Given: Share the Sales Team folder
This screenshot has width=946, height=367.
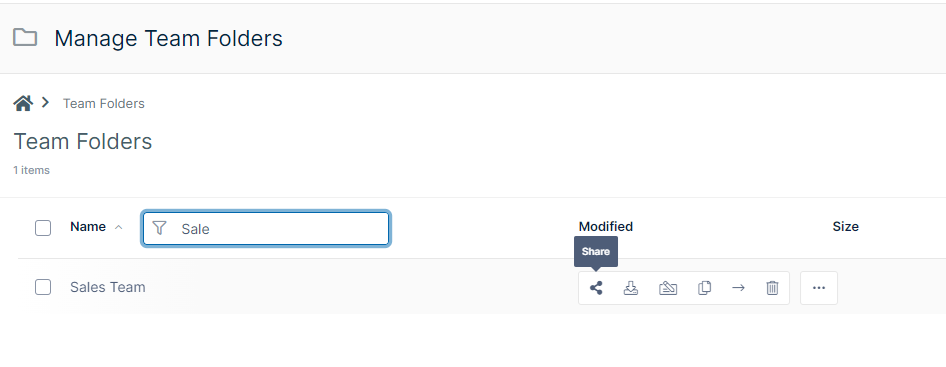Looking at the screenshot, I should (596, 288).
